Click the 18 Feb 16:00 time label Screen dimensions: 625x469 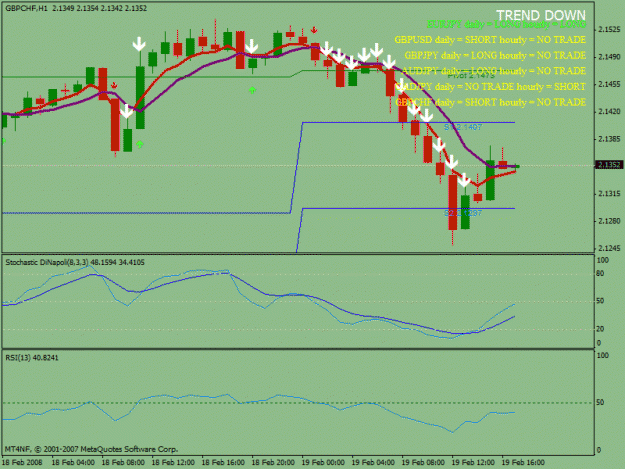223,463
